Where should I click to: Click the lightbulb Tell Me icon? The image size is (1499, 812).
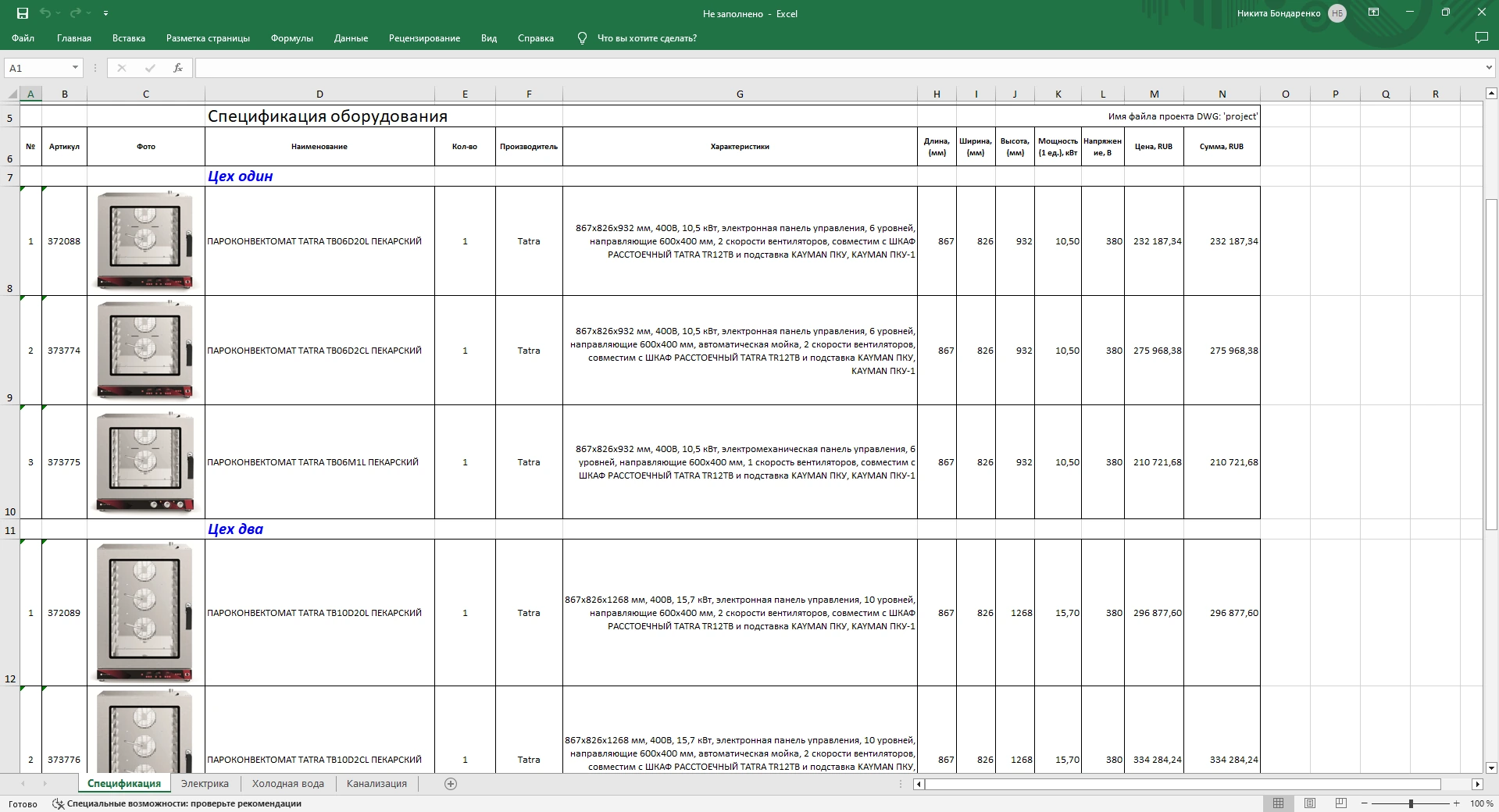point(582,38)
